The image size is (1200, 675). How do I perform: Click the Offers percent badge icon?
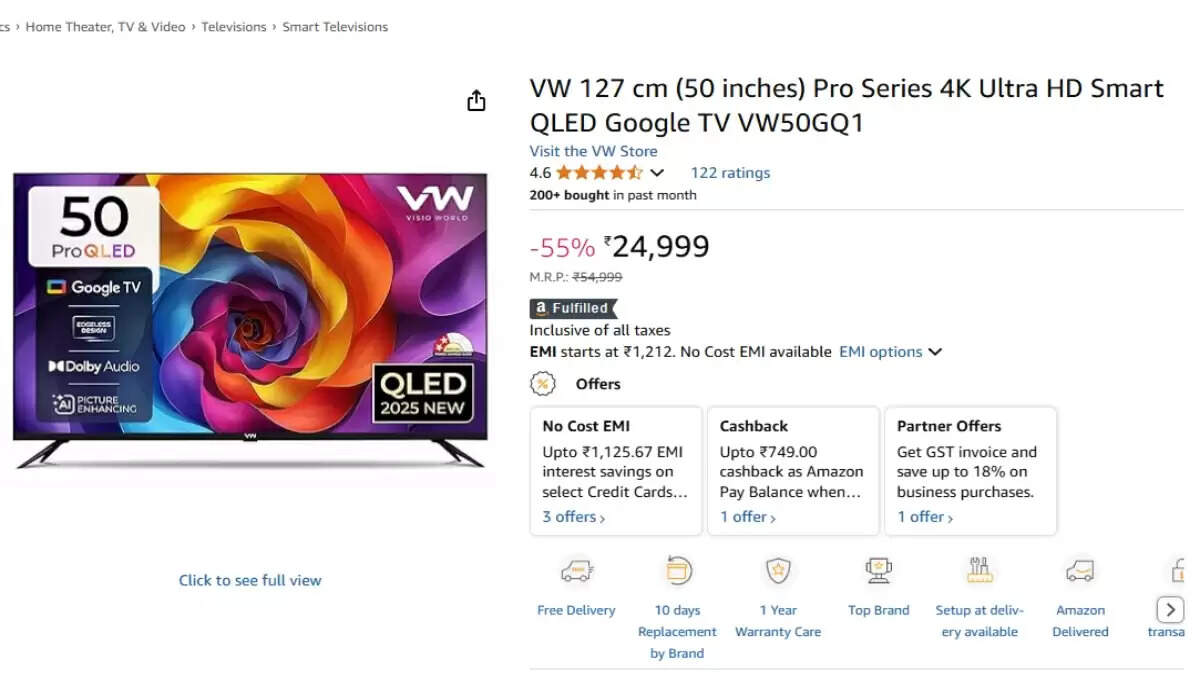[542, 384]
